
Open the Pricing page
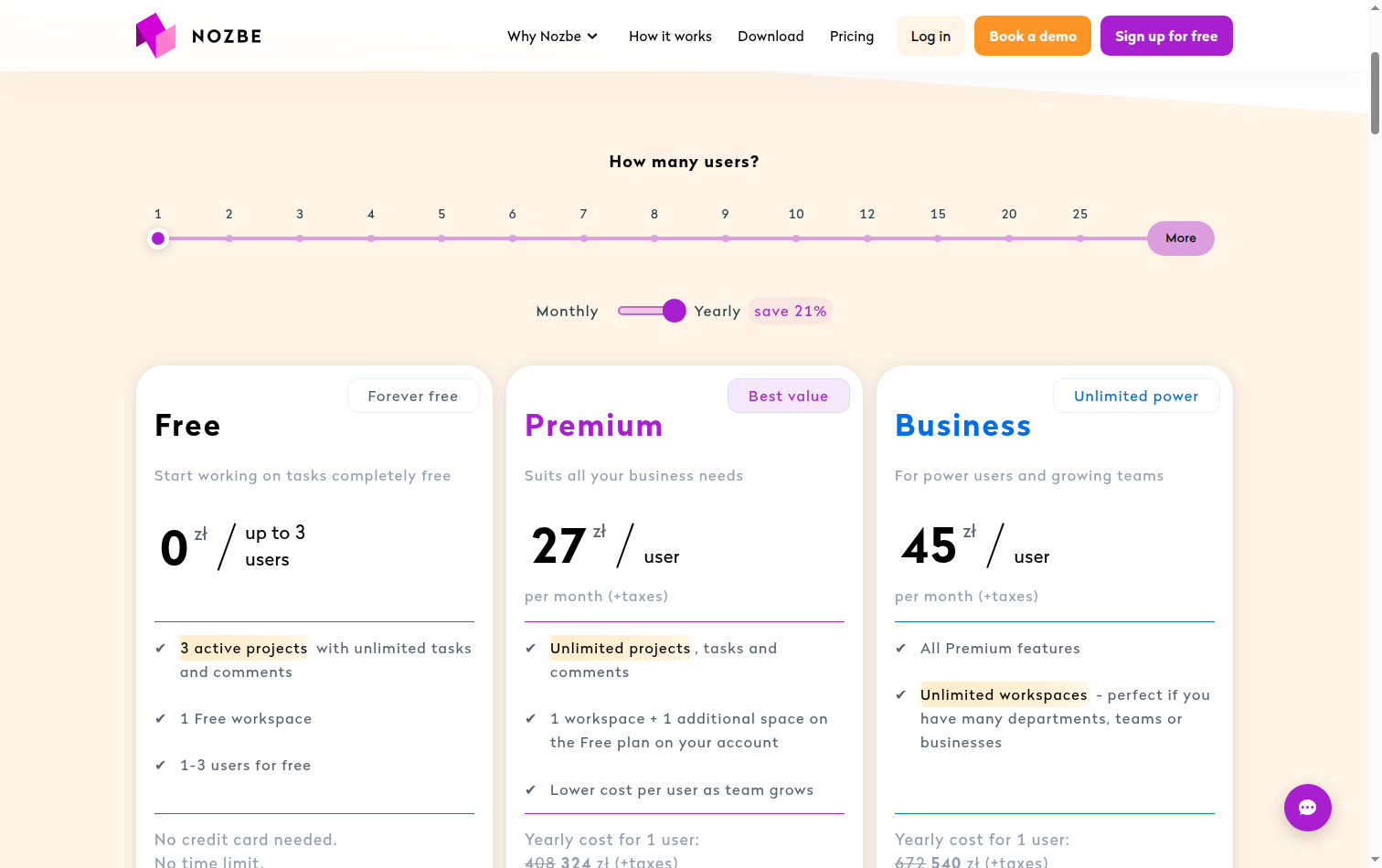[852, 37]
